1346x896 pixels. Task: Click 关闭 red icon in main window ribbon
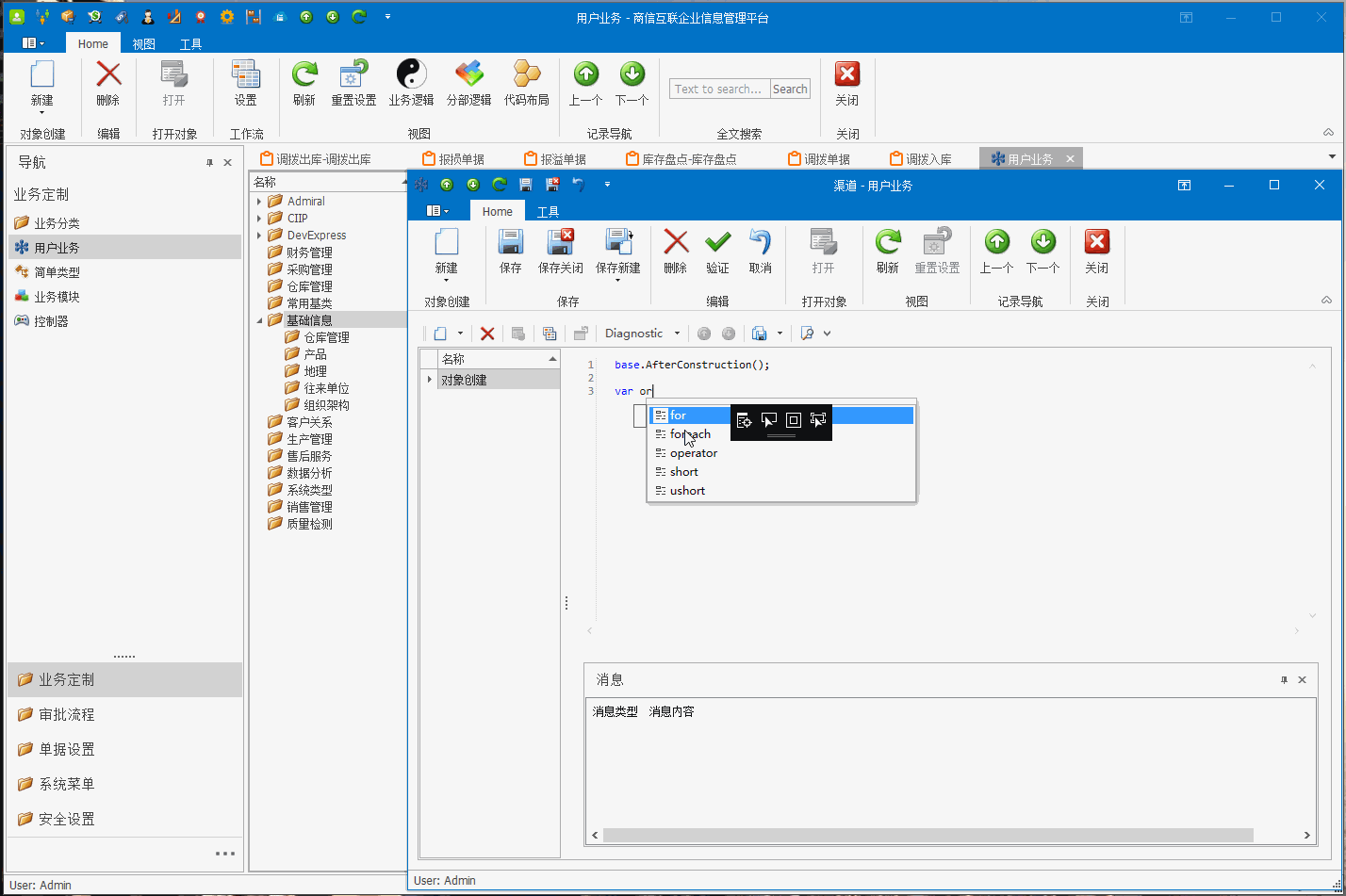point(847,83)
